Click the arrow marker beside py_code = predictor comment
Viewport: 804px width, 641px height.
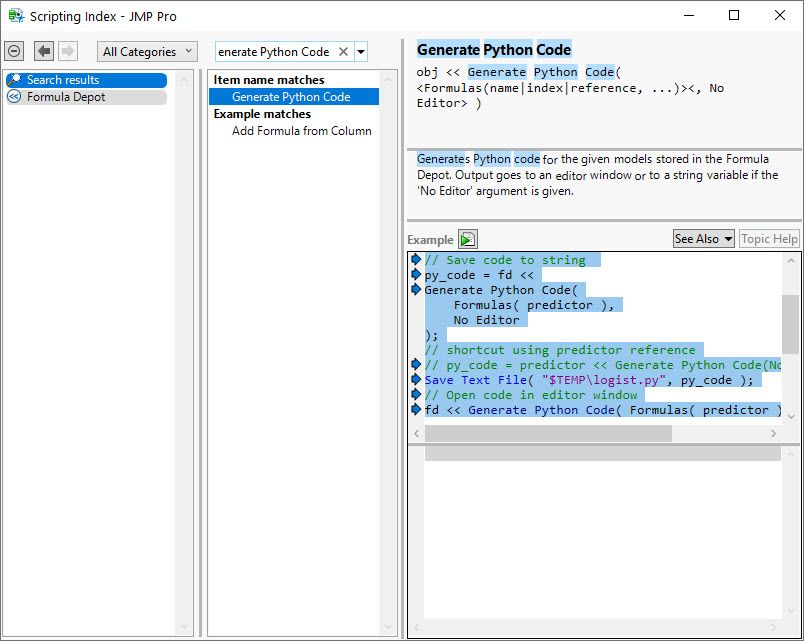(x=416, y=364)
